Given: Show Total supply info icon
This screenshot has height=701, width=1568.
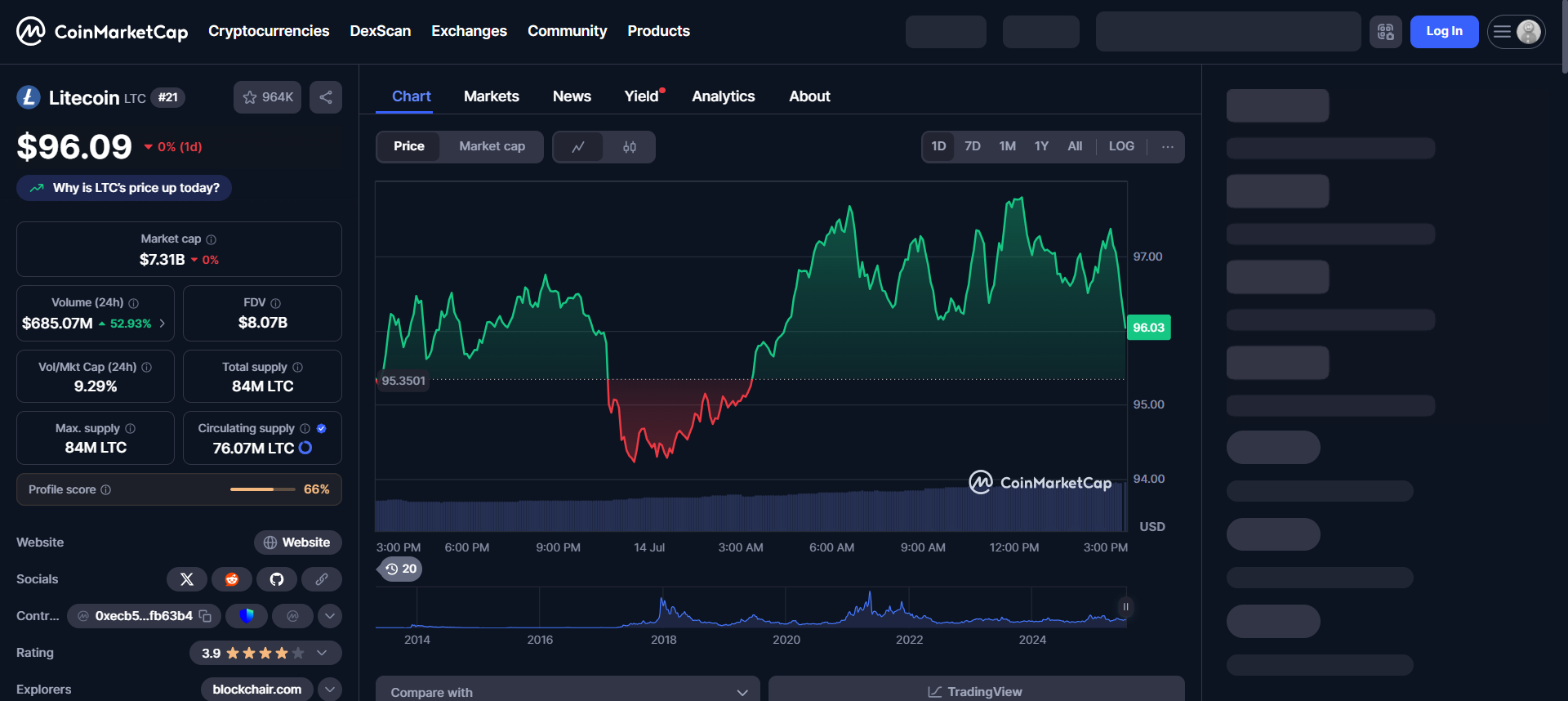Looking at the screenshot, I should (298, 368).
